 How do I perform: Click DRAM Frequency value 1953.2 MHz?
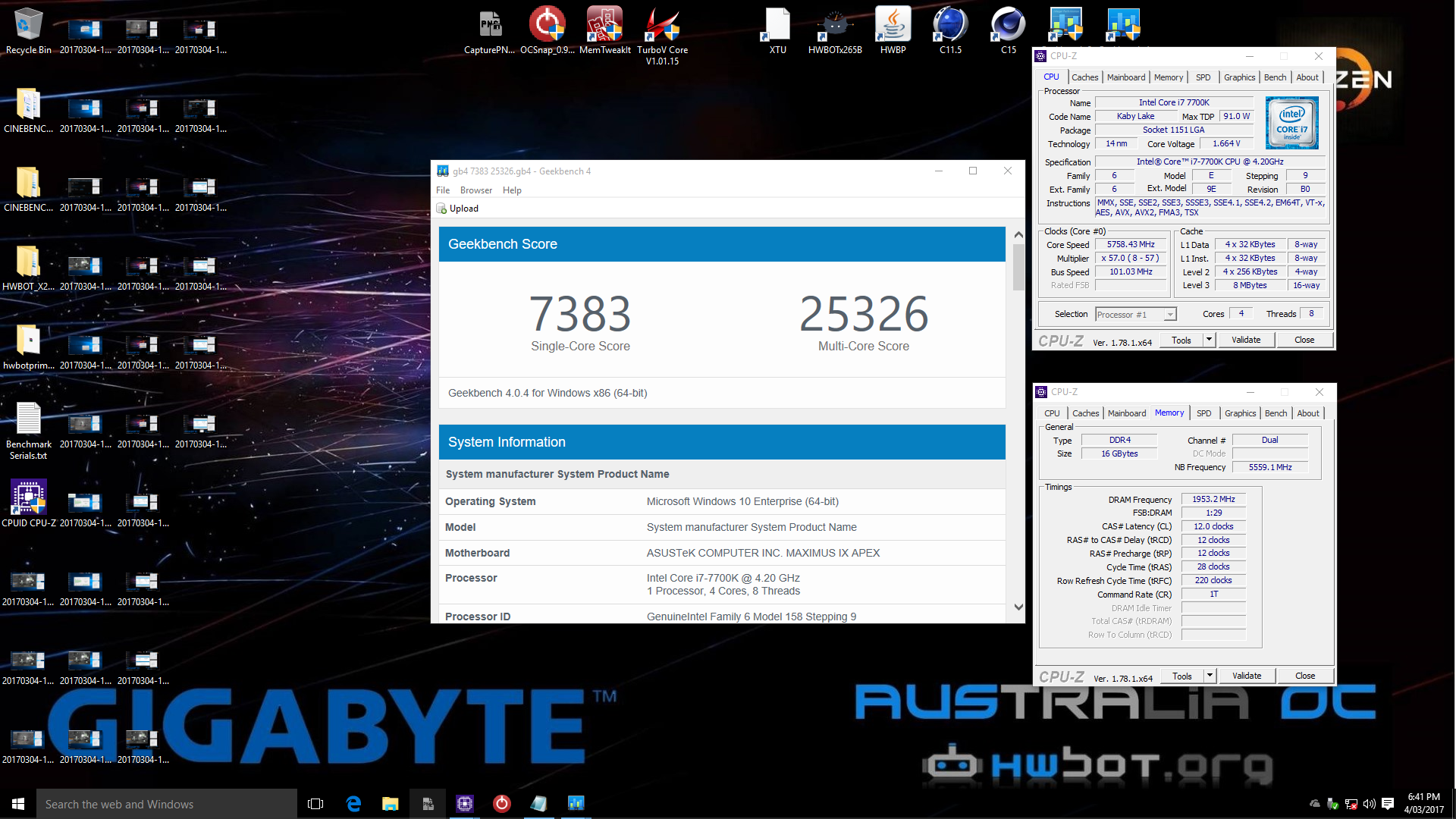[x=1213, y=499]
